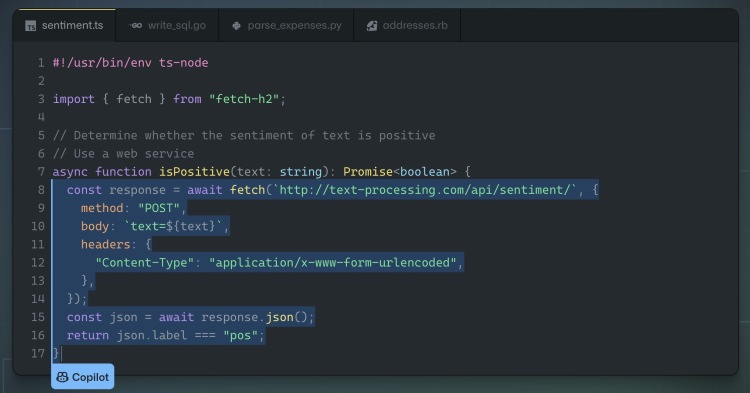Click the function name 'isPositive'
This screenshot has width=750, height=393.
(x=194, y=172)
